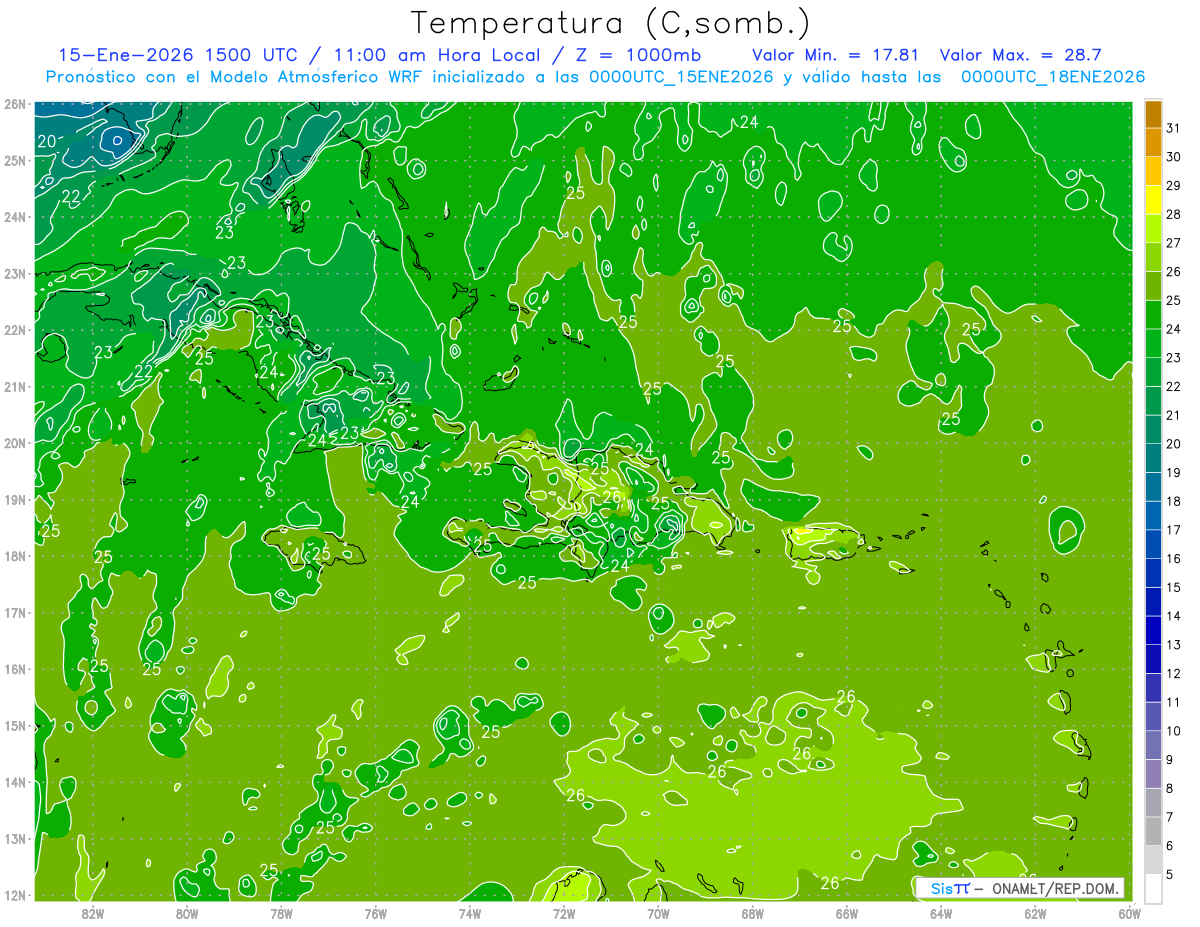Pick the yellow legend color between 28 and 29

[1153, 200]
